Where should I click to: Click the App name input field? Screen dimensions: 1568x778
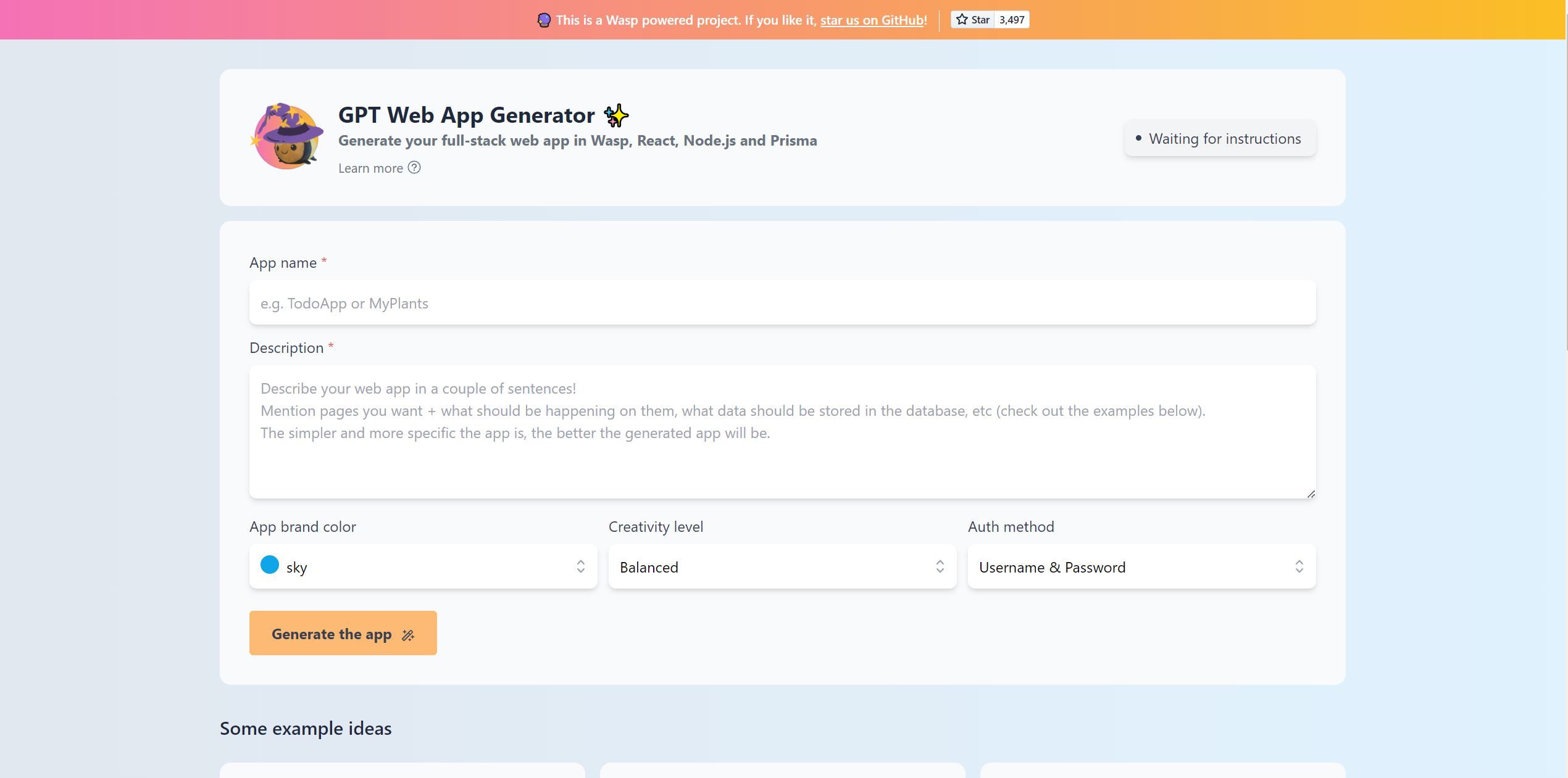782,302
